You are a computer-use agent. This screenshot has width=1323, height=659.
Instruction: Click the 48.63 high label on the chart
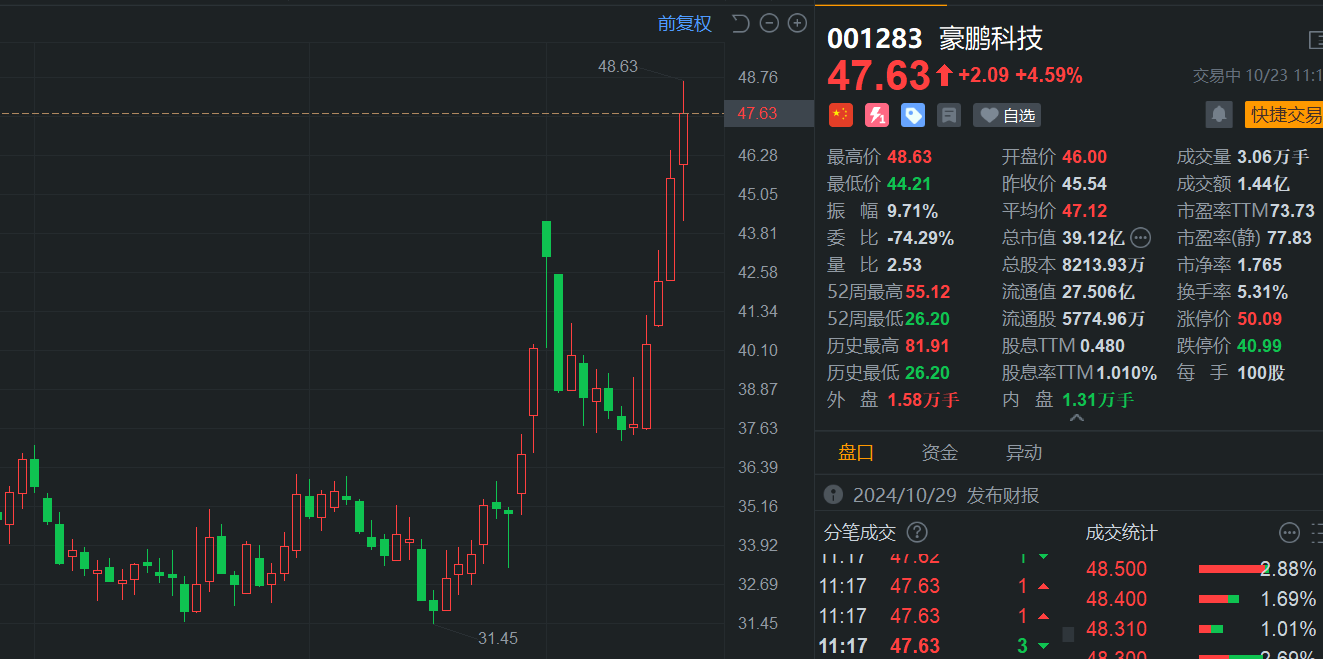618,66
